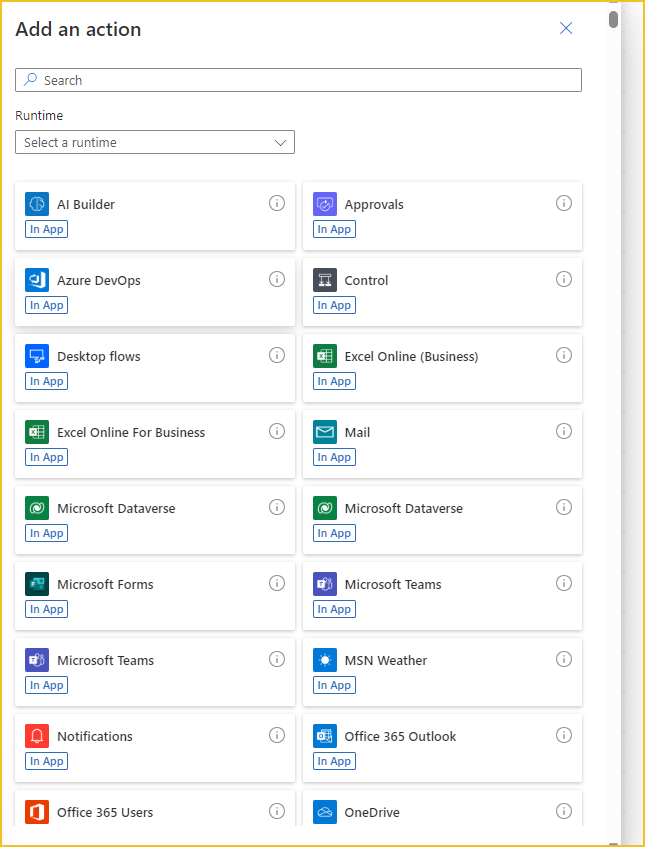Choose the MSN Weather sun icon
This screenshot has width=645, height=847.
point(325,660)
